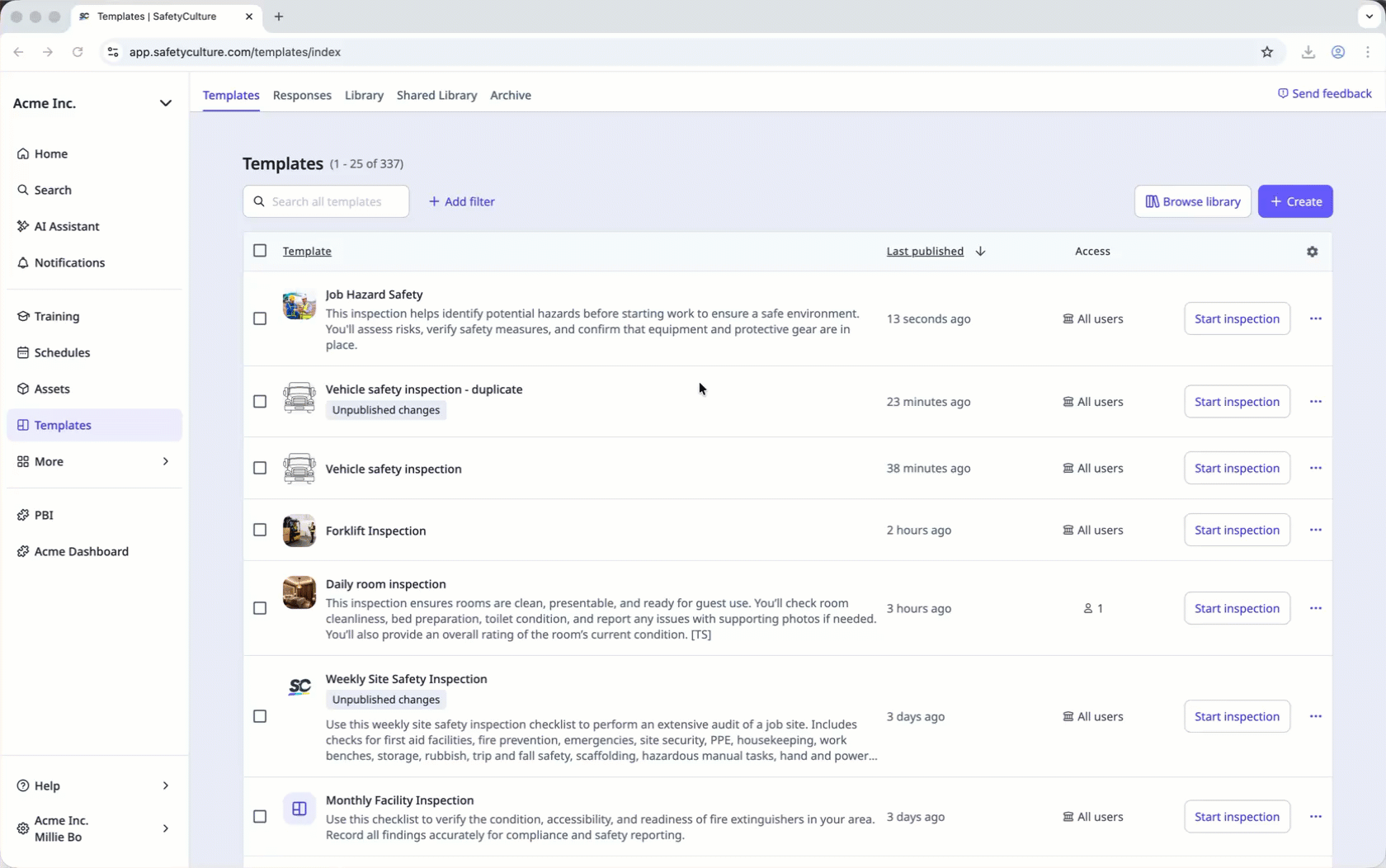Launch the AI Assistant
1386x868 pixels.
(58, 226)
